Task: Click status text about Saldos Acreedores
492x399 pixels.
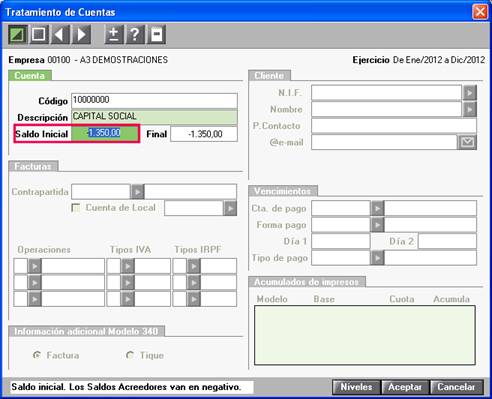Action: pyautogui.click(x=126, y=387)
